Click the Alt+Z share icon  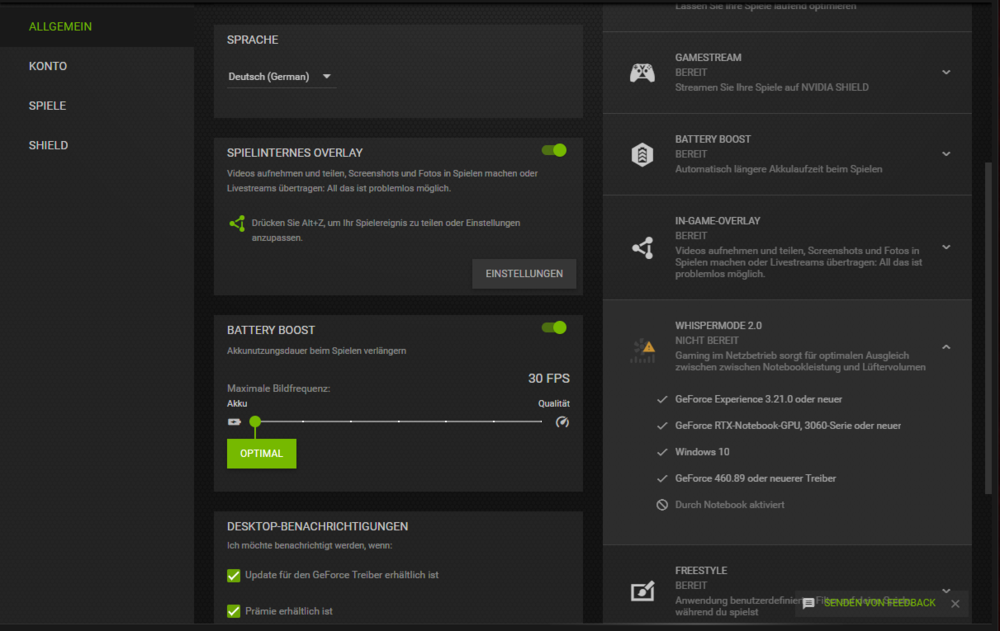pos(237,224)
